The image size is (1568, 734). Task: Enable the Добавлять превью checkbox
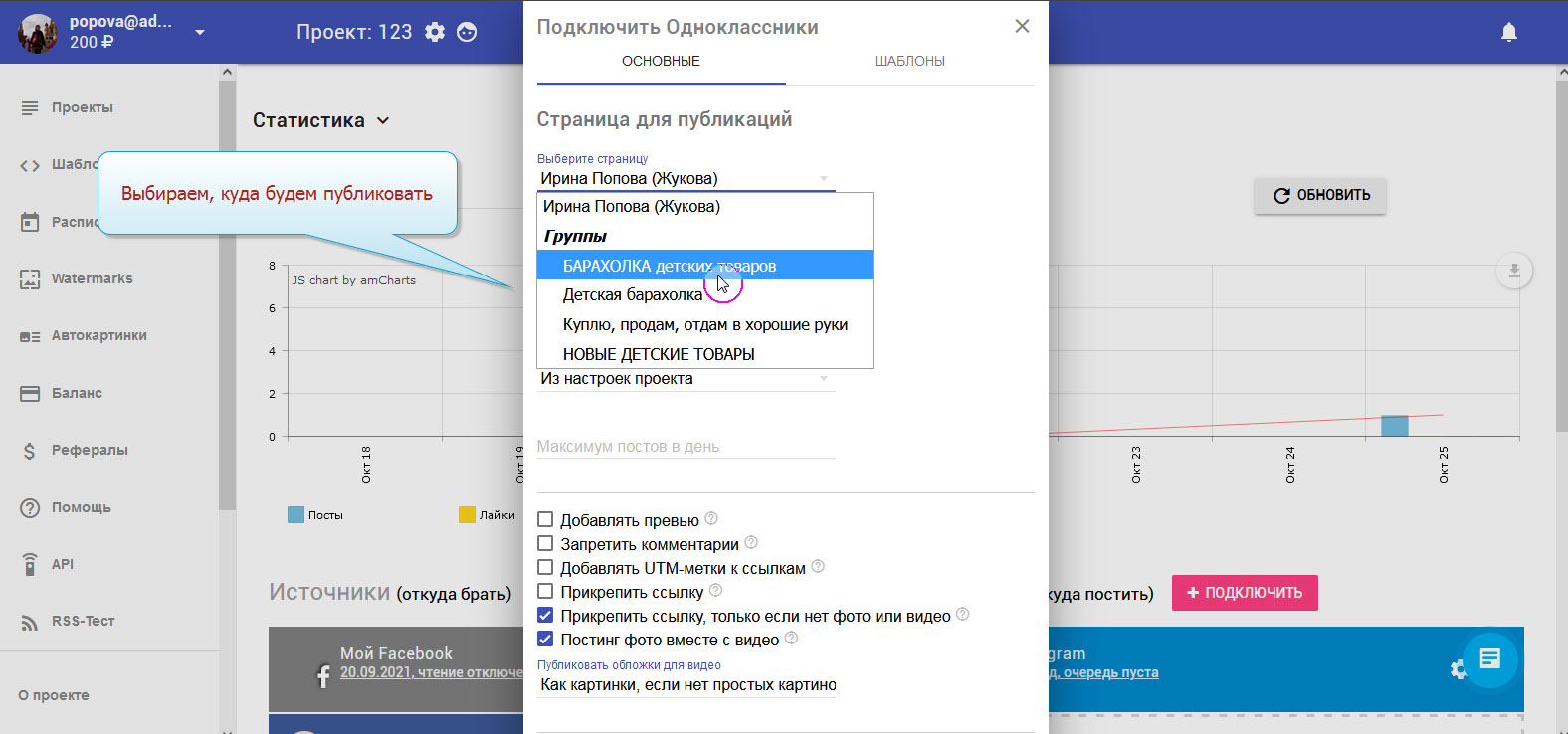click(545, 520)
